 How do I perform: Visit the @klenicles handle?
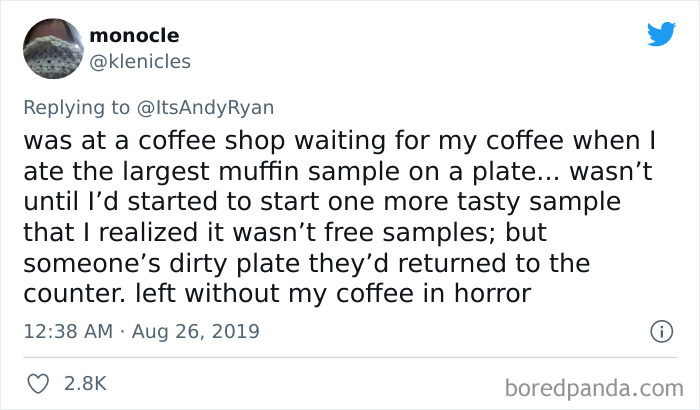tap(140, 62)
